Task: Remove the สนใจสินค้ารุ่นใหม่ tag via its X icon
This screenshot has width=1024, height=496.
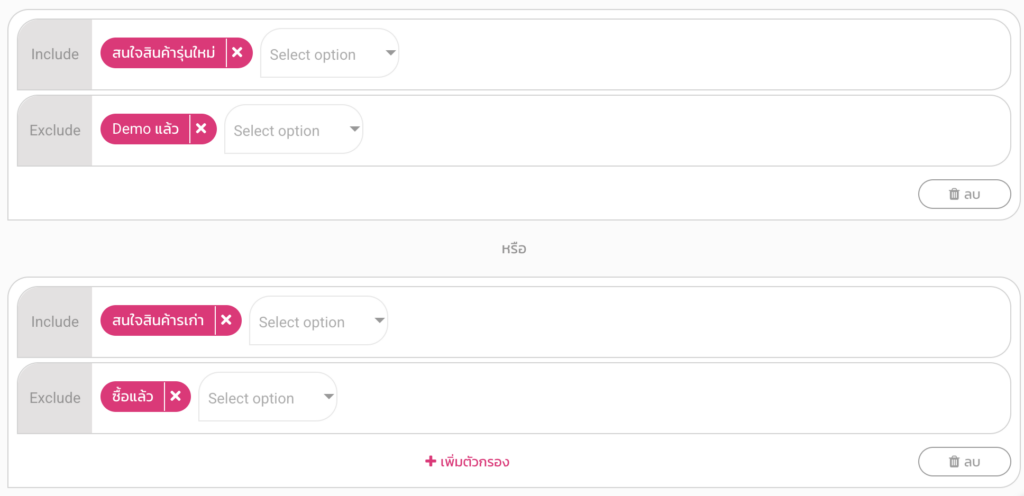Action: click(237, 53)
